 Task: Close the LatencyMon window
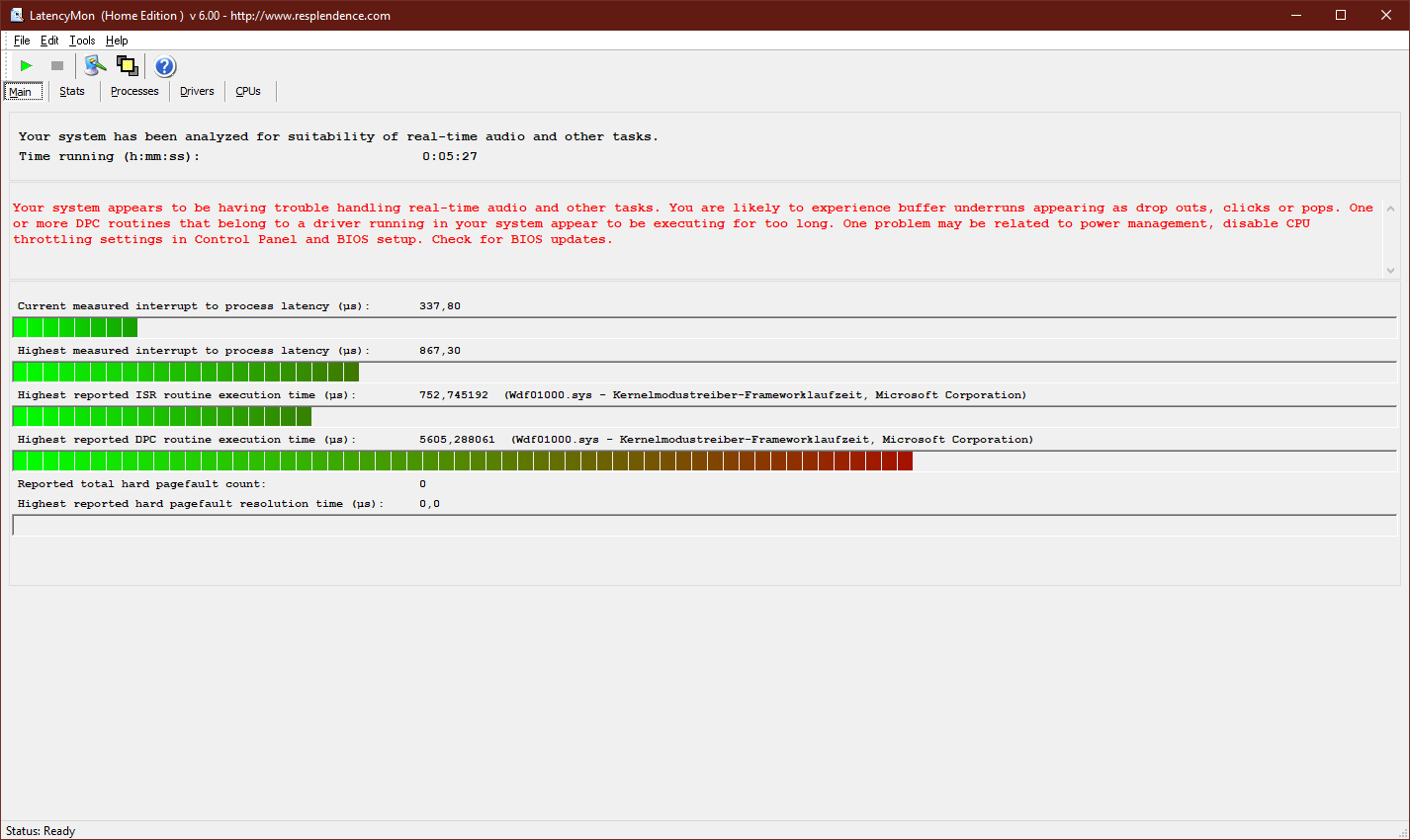tap(1386, 15)
